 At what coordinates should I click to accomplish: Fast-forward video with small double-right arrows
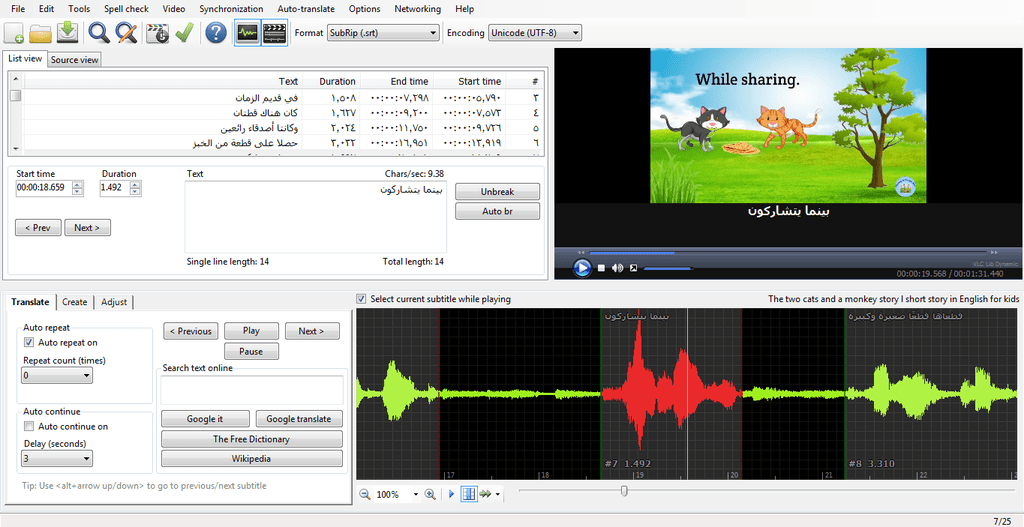pos(994,253)
